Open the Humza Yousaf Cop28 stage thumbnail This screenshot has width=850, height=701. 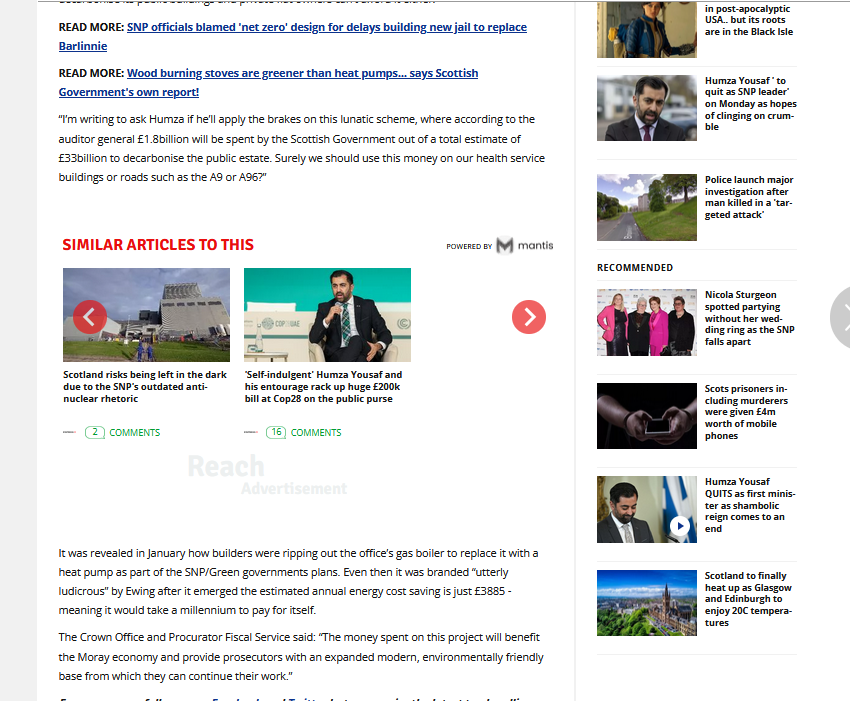(x=327, y=315)
